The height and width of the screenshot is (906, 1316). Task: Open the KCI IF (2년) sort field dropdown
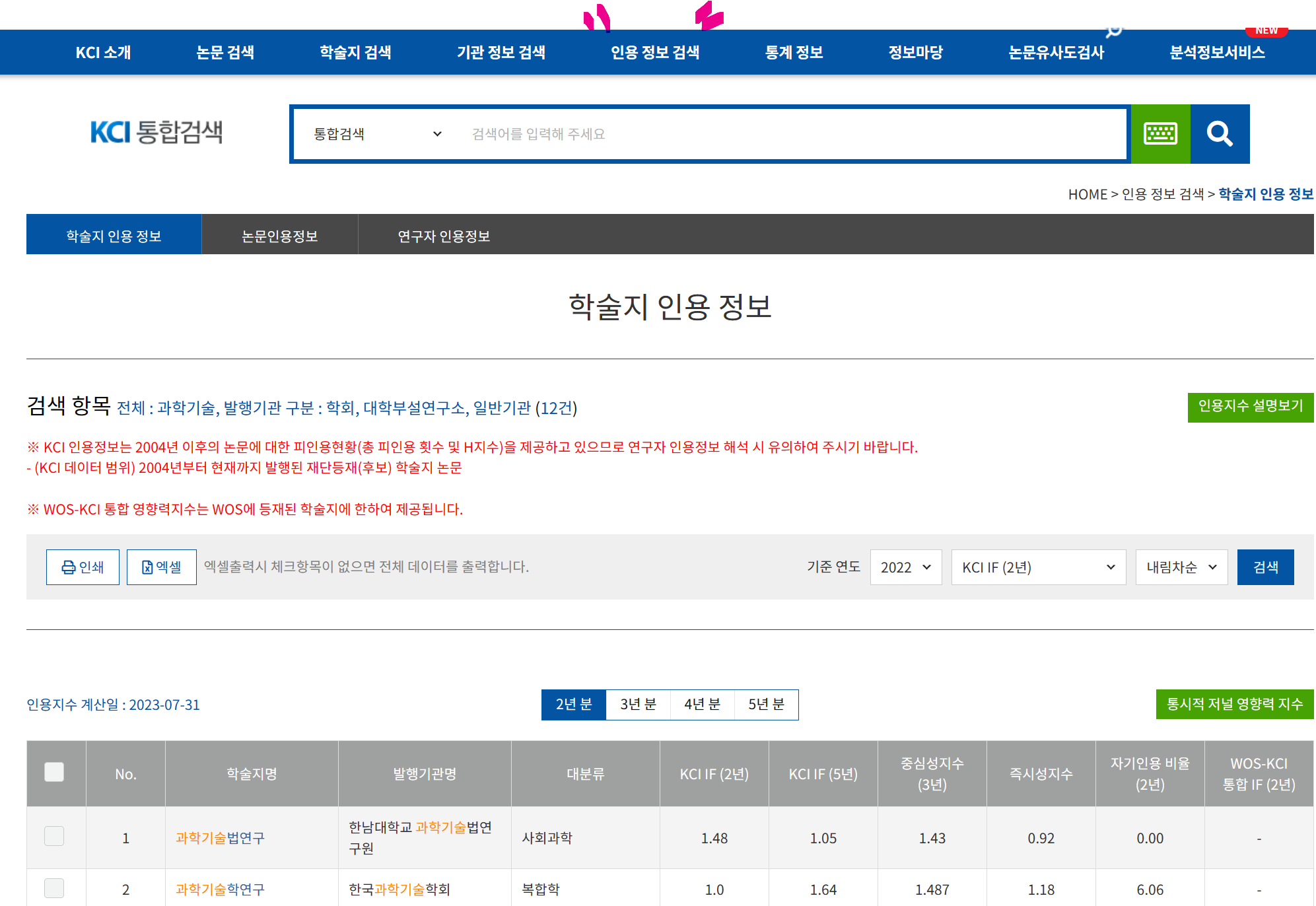1039,567
